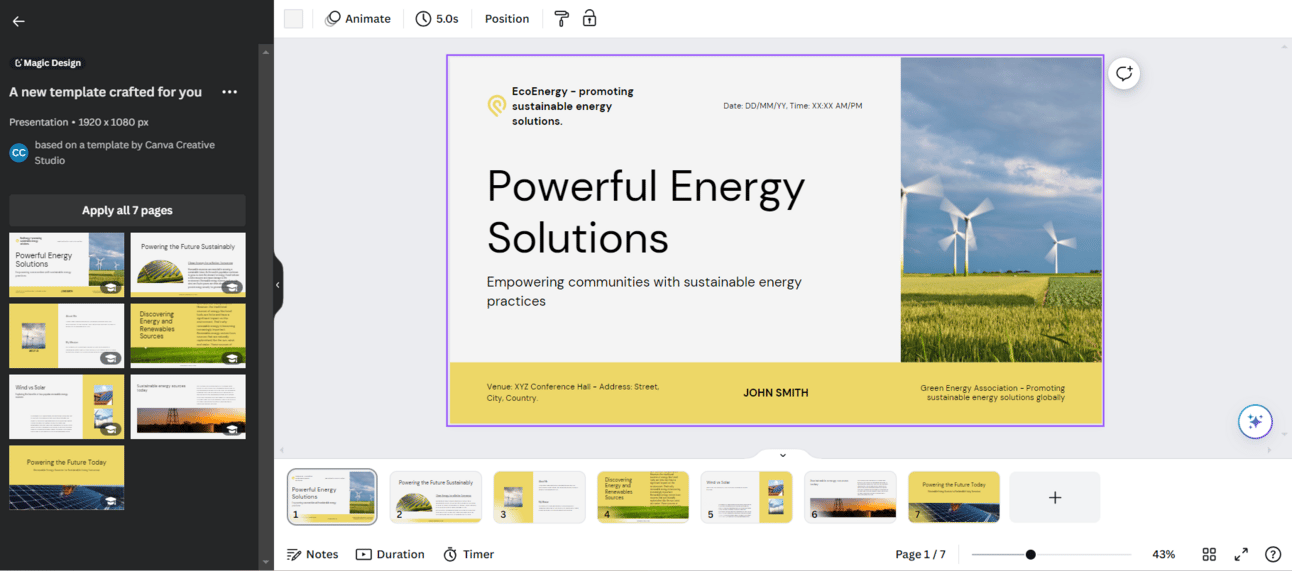Screen dimensions: 1292x571
Task: Select Powerful Energy Solutions template thumbnail in panel
Action: point(67,265)
